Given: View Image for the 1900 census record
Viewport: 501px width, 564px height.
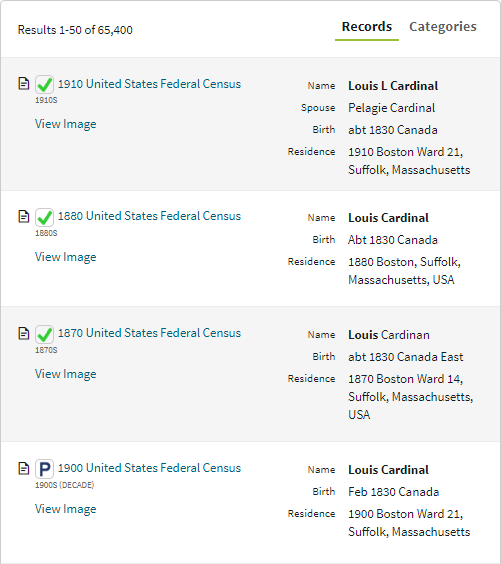Looking at the screenshot, I should (x=65, y=509).
